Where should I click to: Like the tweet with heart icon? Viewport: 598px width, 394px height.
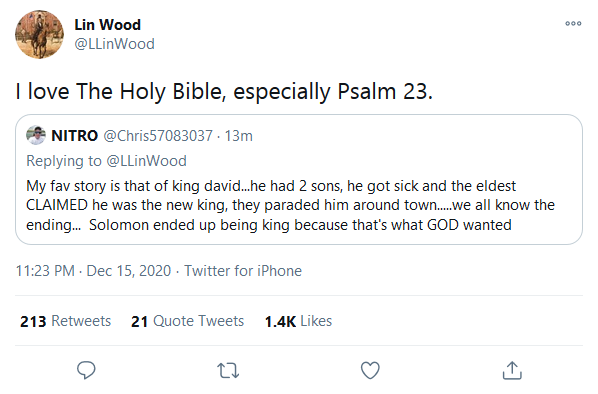(x=370, y=370)
